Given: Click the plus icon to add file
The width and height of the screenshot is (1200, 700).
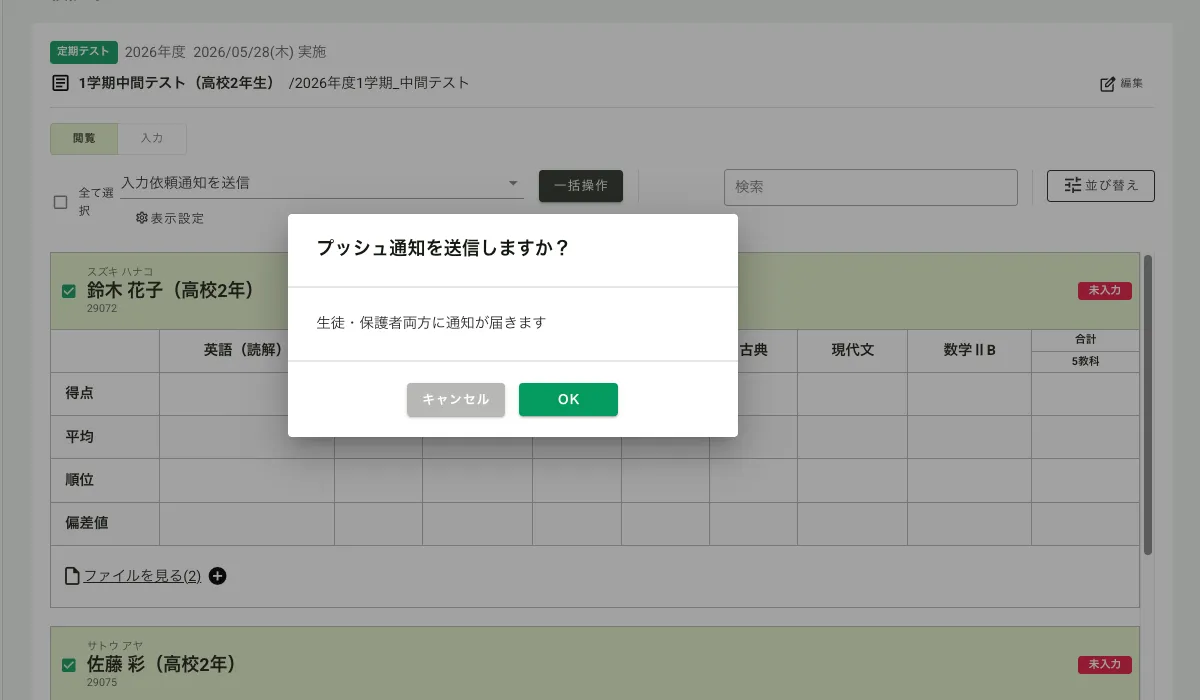Looking at the screenshot, I should pyautogui.click(x=217, y=576).
